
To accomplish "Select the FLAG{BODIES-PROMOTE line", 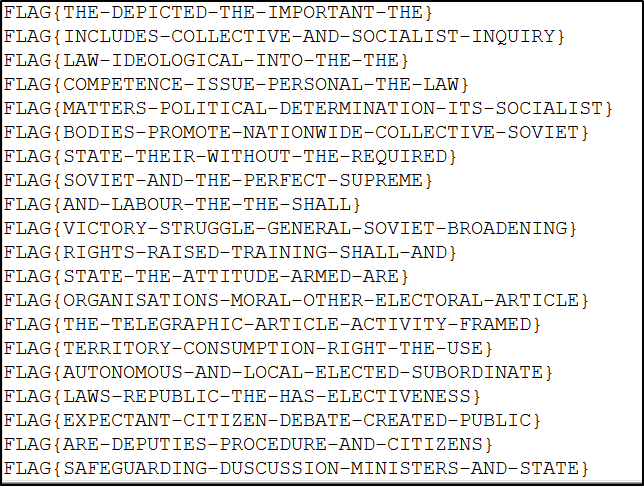I will (x=296, y=132).
